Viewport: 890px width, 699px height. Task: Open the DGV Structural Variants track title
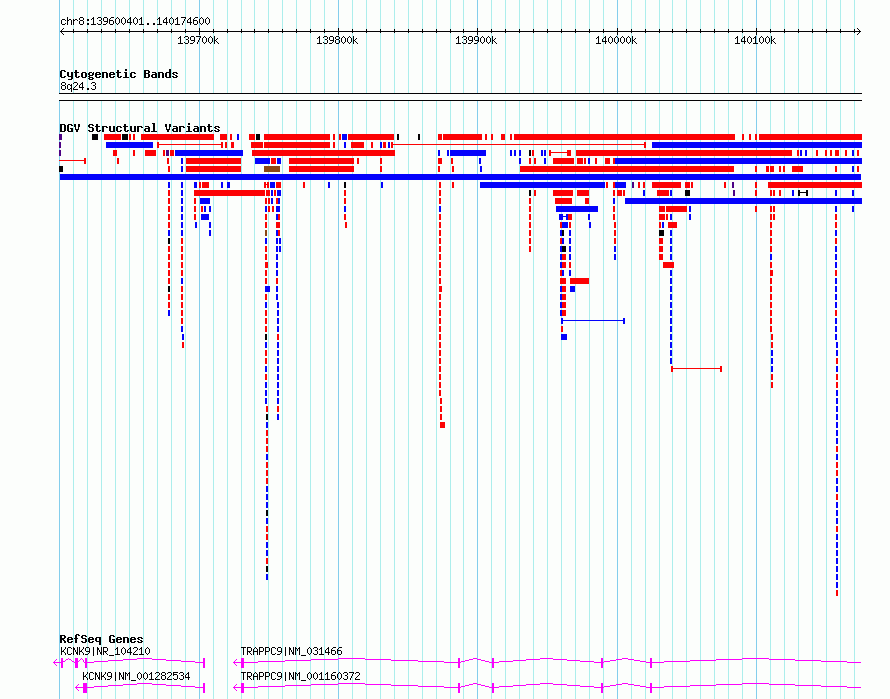tap(140, 128)
